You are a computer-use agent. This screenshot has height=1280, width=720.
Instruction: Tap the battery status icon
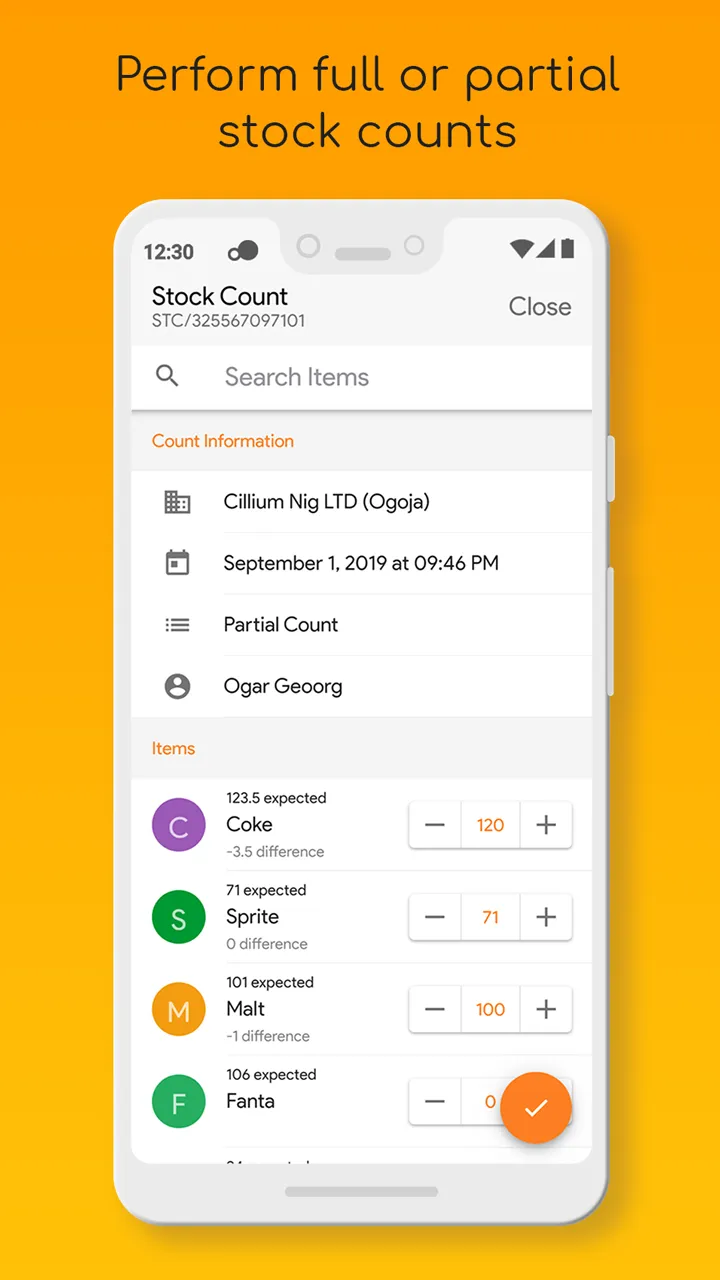point(567,248)
